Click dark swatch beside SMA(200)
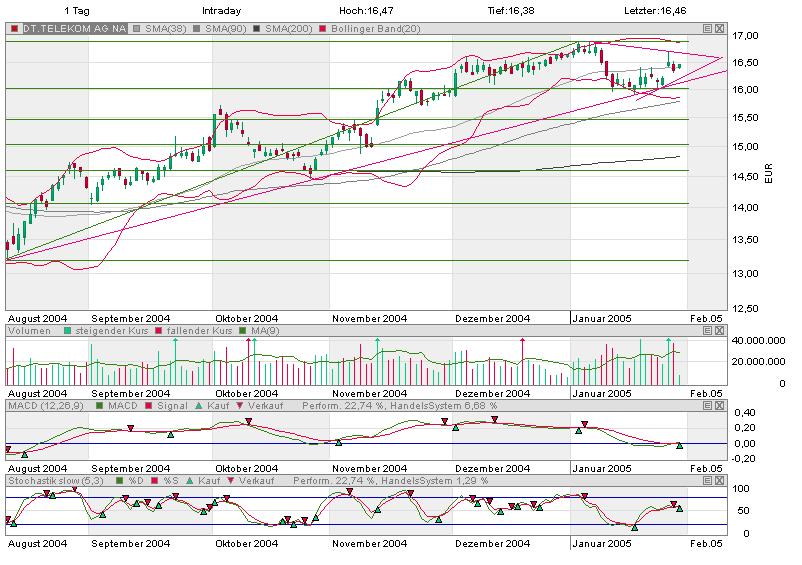This screenshot has height=565, width=802. tap(257, 29)
